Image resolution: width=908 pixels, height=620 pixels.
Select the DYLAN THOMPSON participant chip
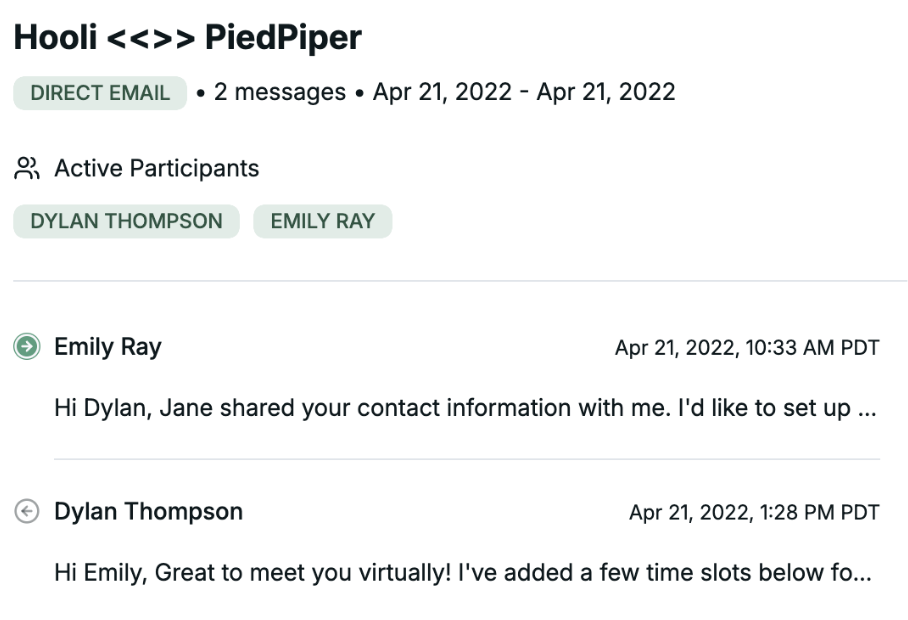click(x=126, y=221)
